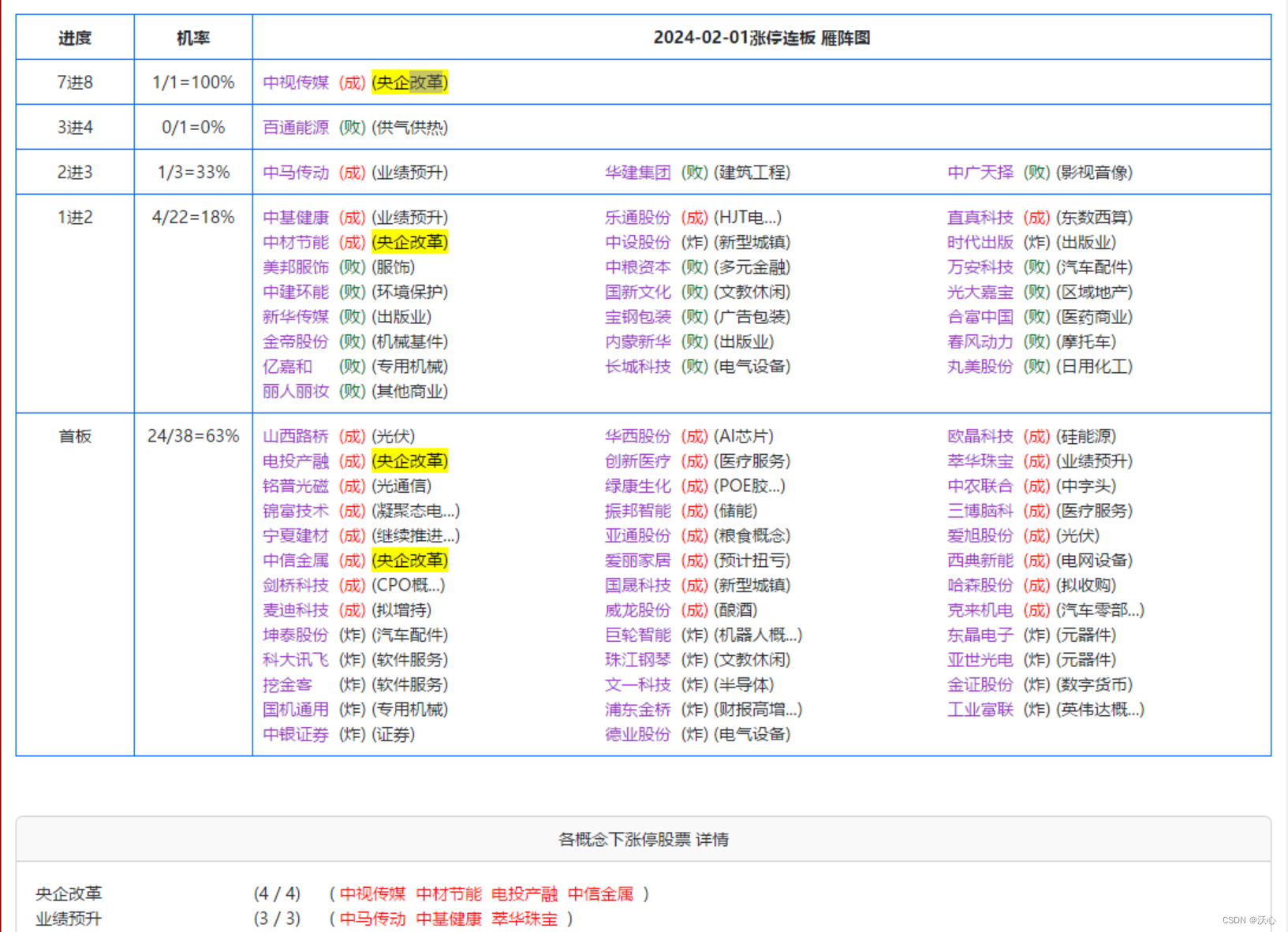Select the 华建集团 stock link

click(x=638, y=172)
